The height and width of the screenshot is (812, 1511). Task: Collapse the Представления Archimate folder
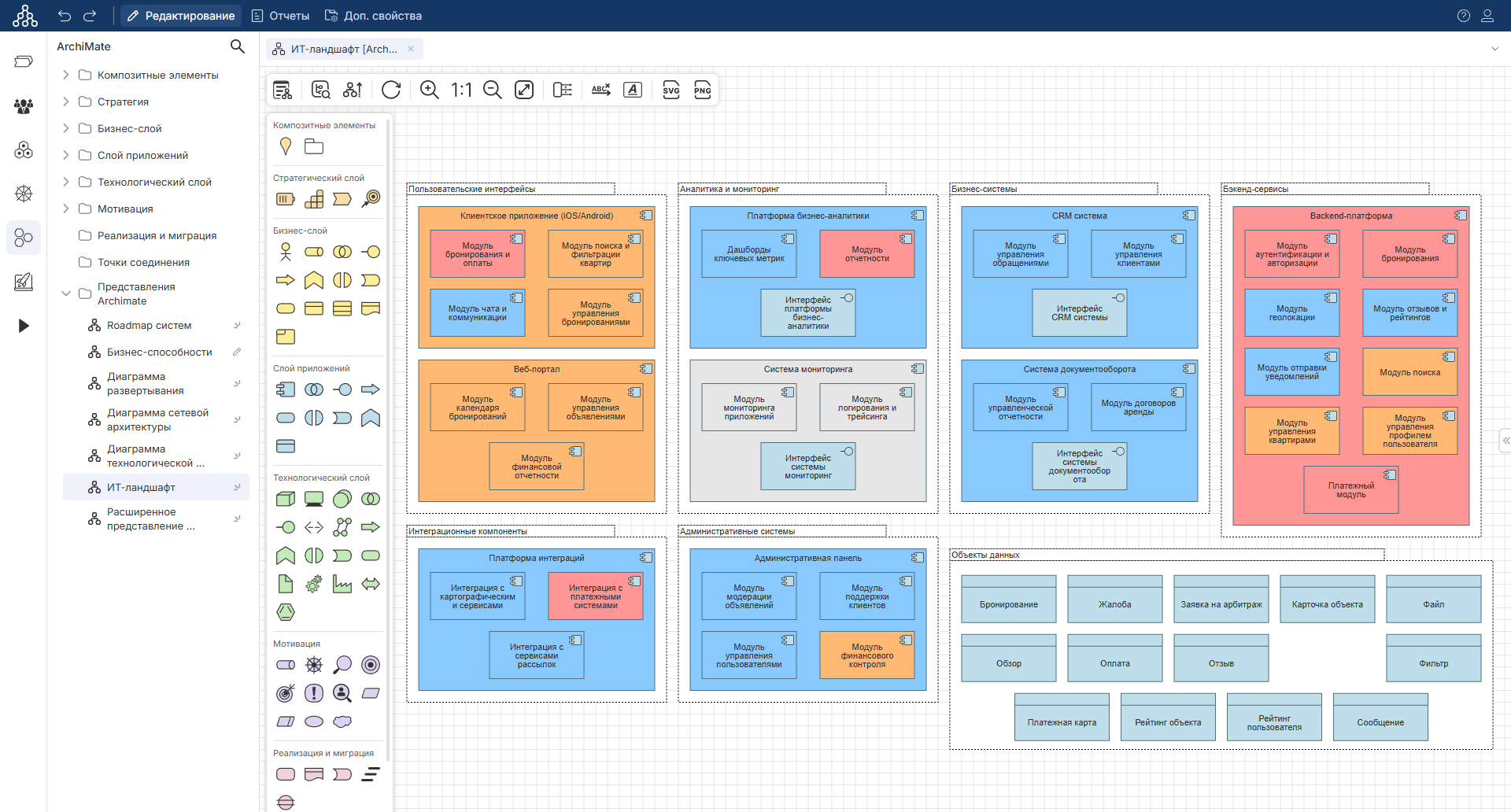66,293
